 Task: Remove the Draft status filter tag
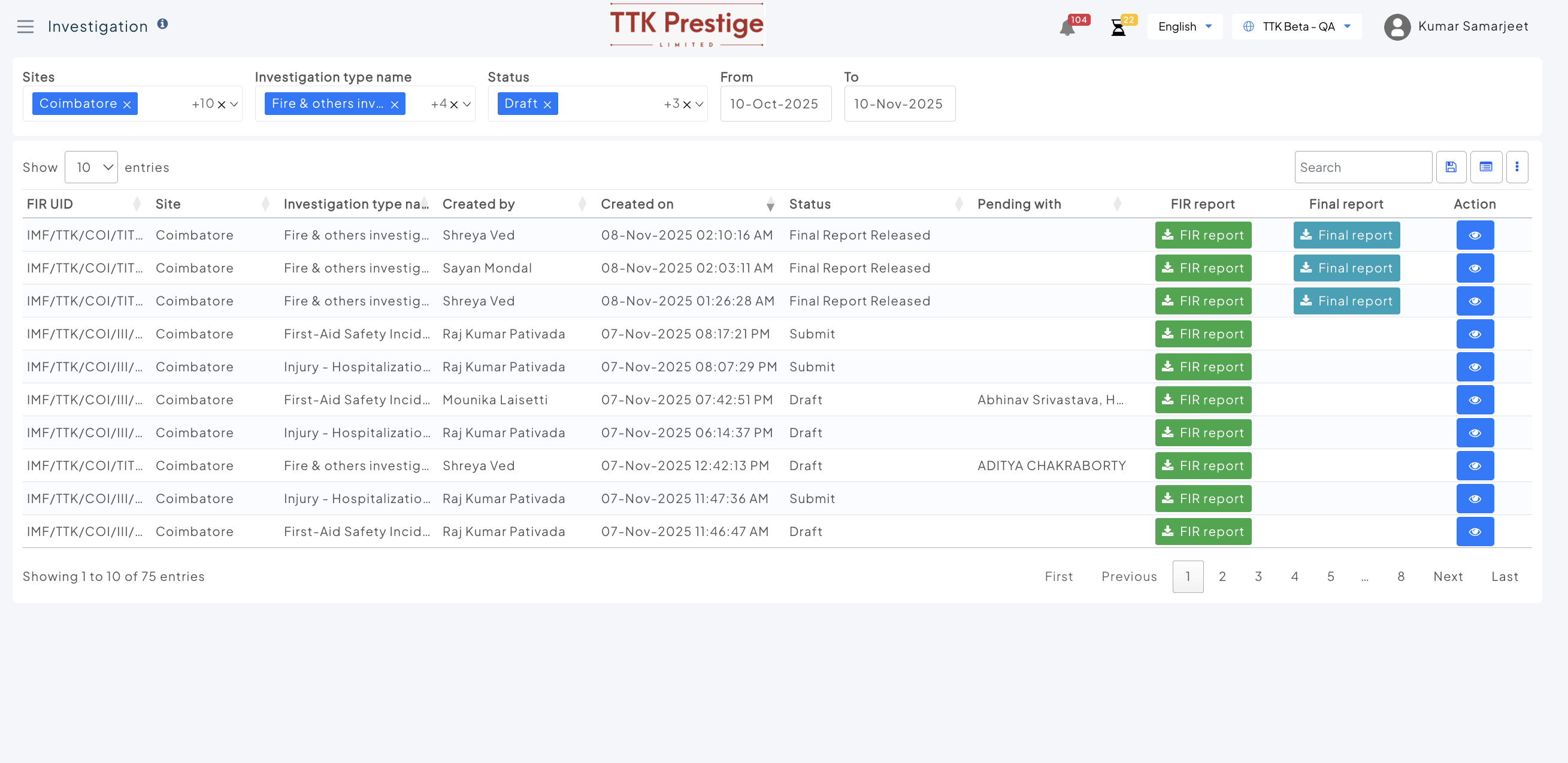[547, 105]
